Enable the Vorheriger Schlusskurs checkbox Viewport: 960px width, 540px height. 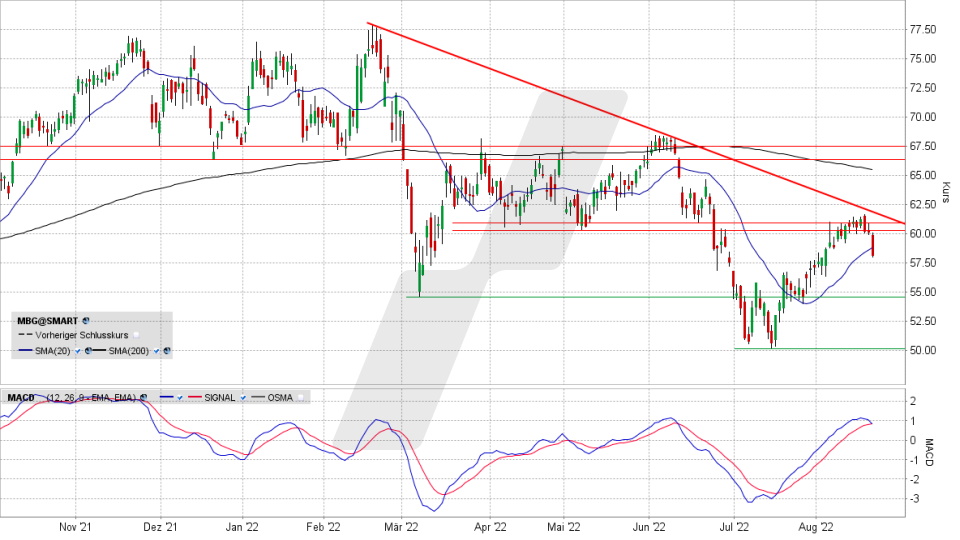[x=136, y=335]
